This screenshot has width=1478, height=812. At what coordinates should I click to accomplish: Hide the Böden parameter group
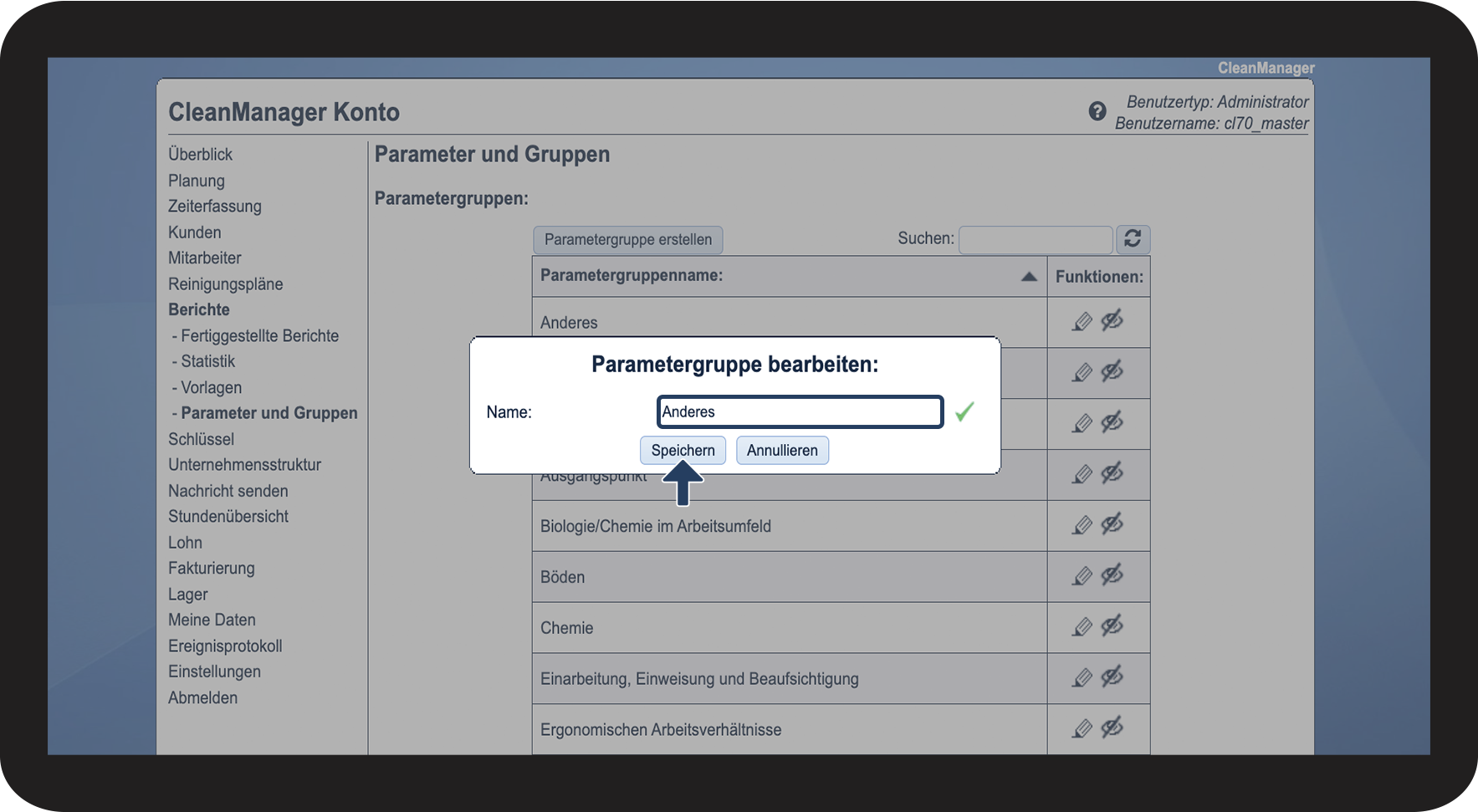click(x=1112, y=575)
